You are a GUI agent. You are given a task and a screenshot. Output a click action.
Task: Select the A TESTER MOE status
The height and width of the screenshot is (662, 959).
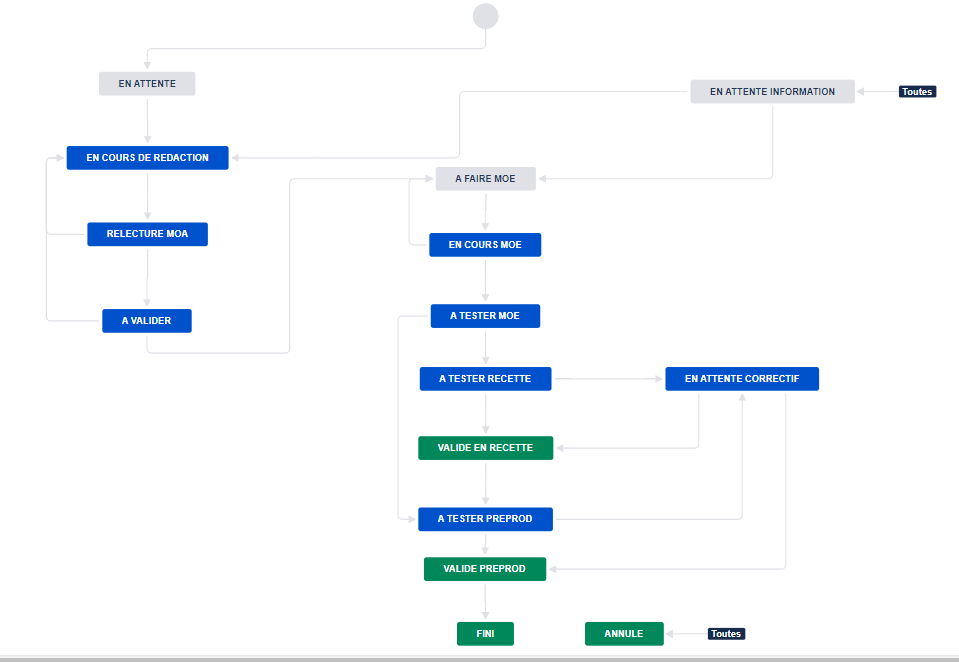click(x=485, y=316)
